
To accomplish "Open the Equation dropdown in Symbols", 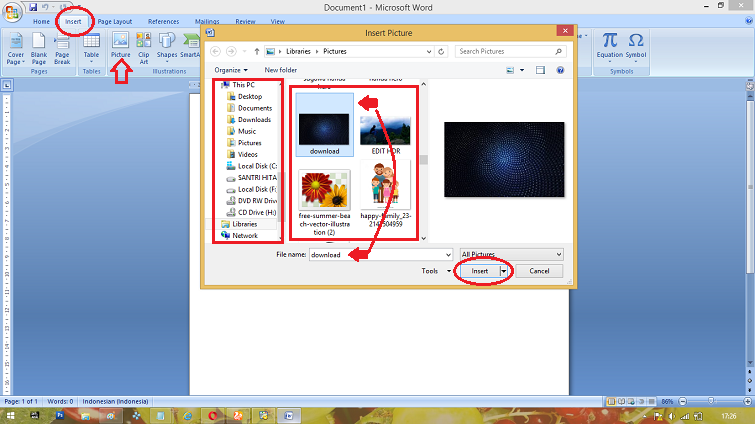I will coord(610,47).
